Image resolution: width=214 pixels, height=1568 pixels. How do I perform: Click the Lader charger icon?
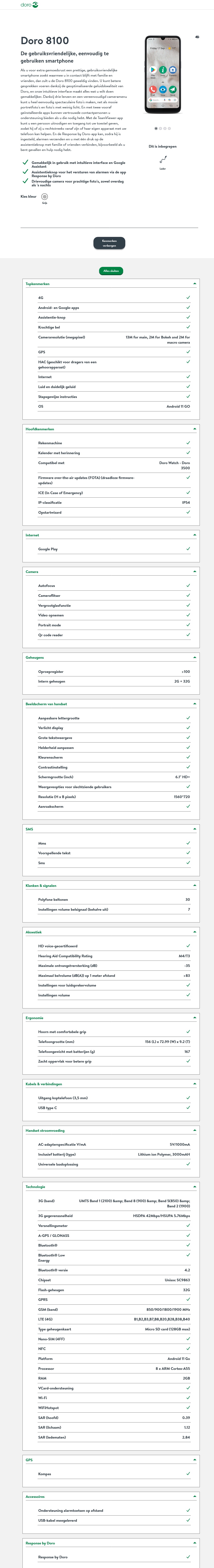163,159
